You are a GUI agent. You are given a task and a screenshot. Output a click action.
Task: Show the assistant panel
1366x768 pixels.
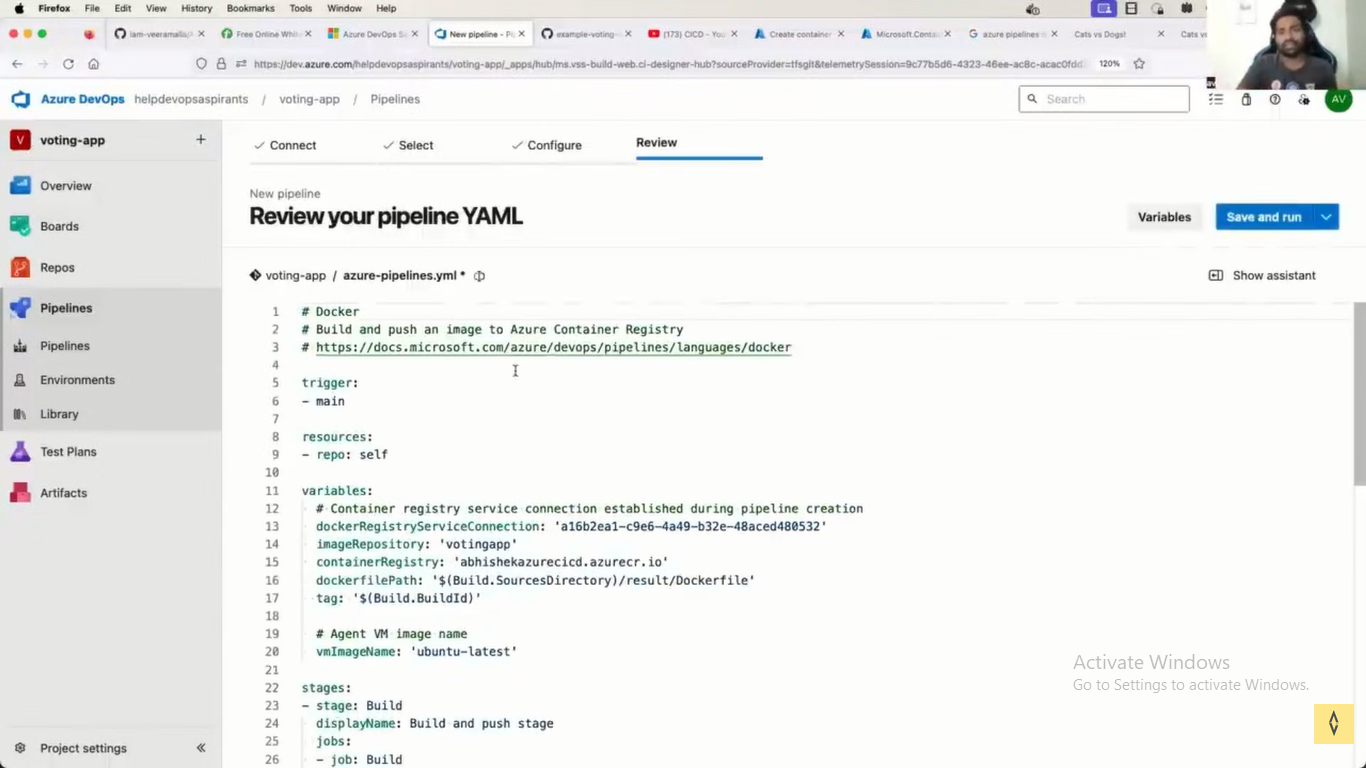(1262, 275)
